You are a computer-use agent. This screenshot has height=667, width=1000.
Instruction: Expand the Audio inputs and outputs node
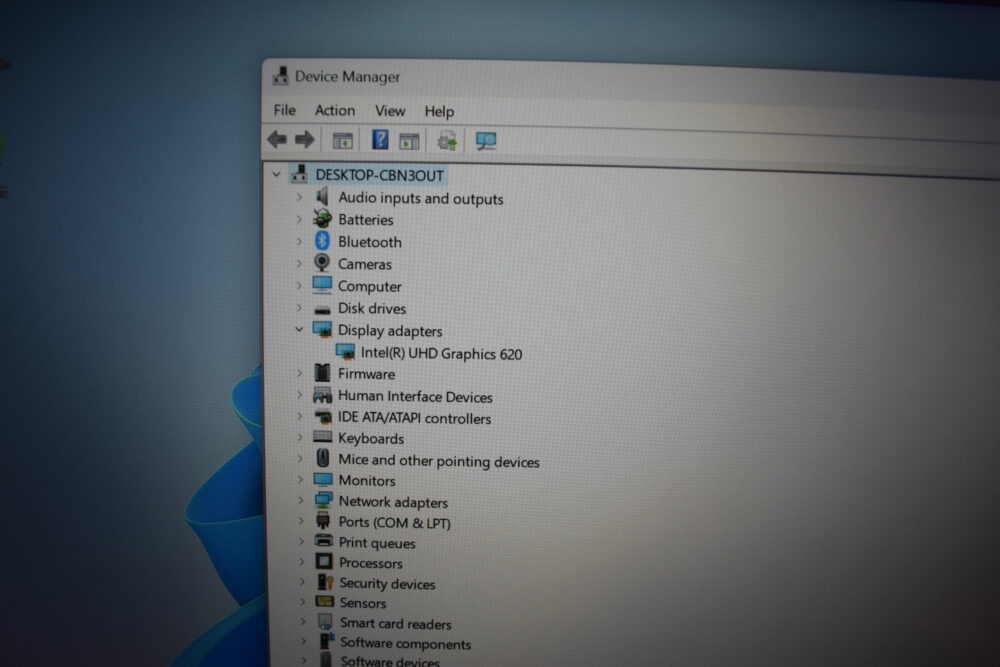299,197
